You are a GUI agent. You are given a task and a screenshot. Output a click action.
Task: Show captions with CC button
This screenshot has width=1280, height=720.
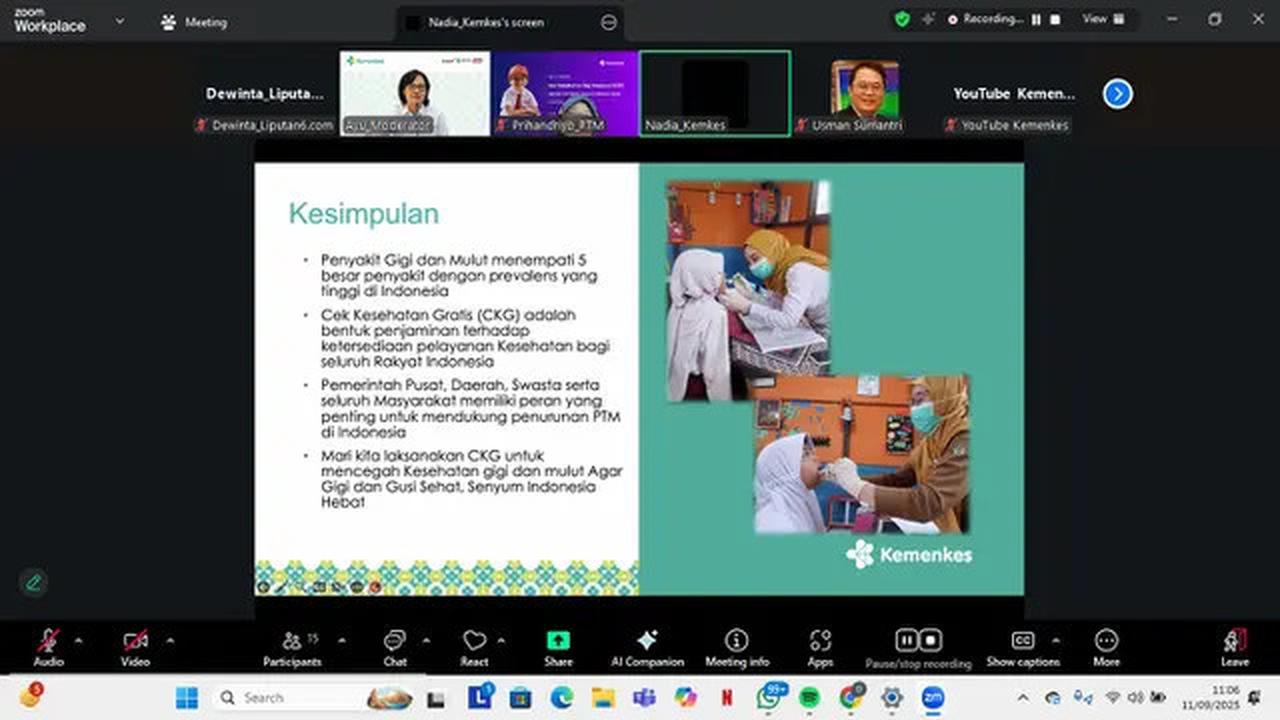coord(1022,647)
